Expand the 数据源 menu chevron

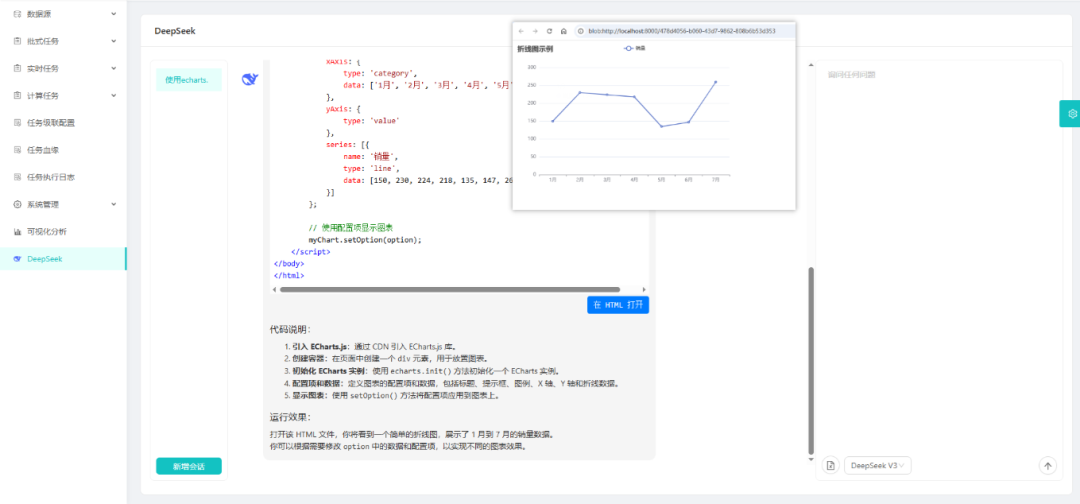pos(114,14)
